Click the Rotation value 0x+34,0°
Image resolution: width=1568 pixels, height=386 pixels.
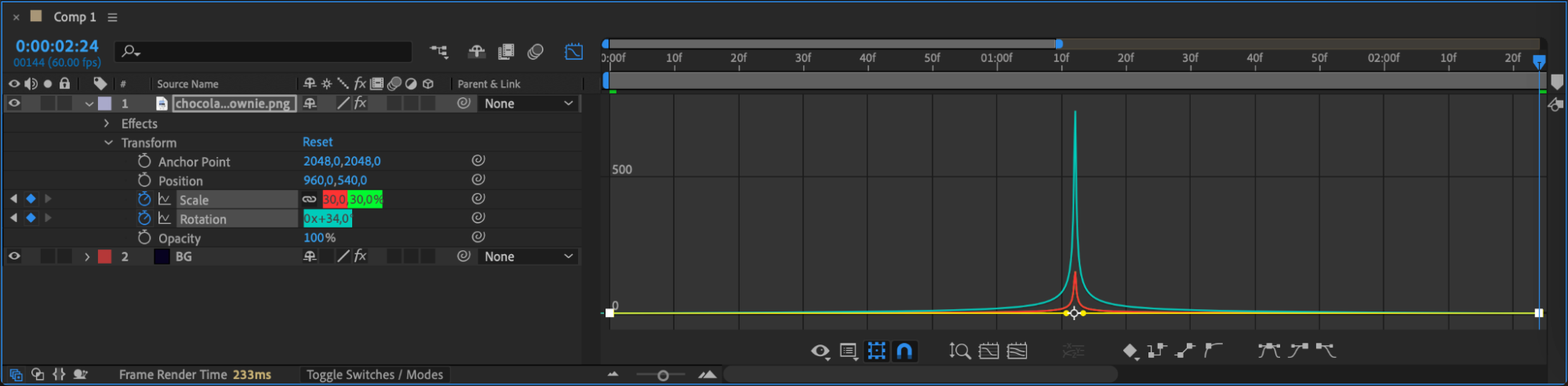328,218
